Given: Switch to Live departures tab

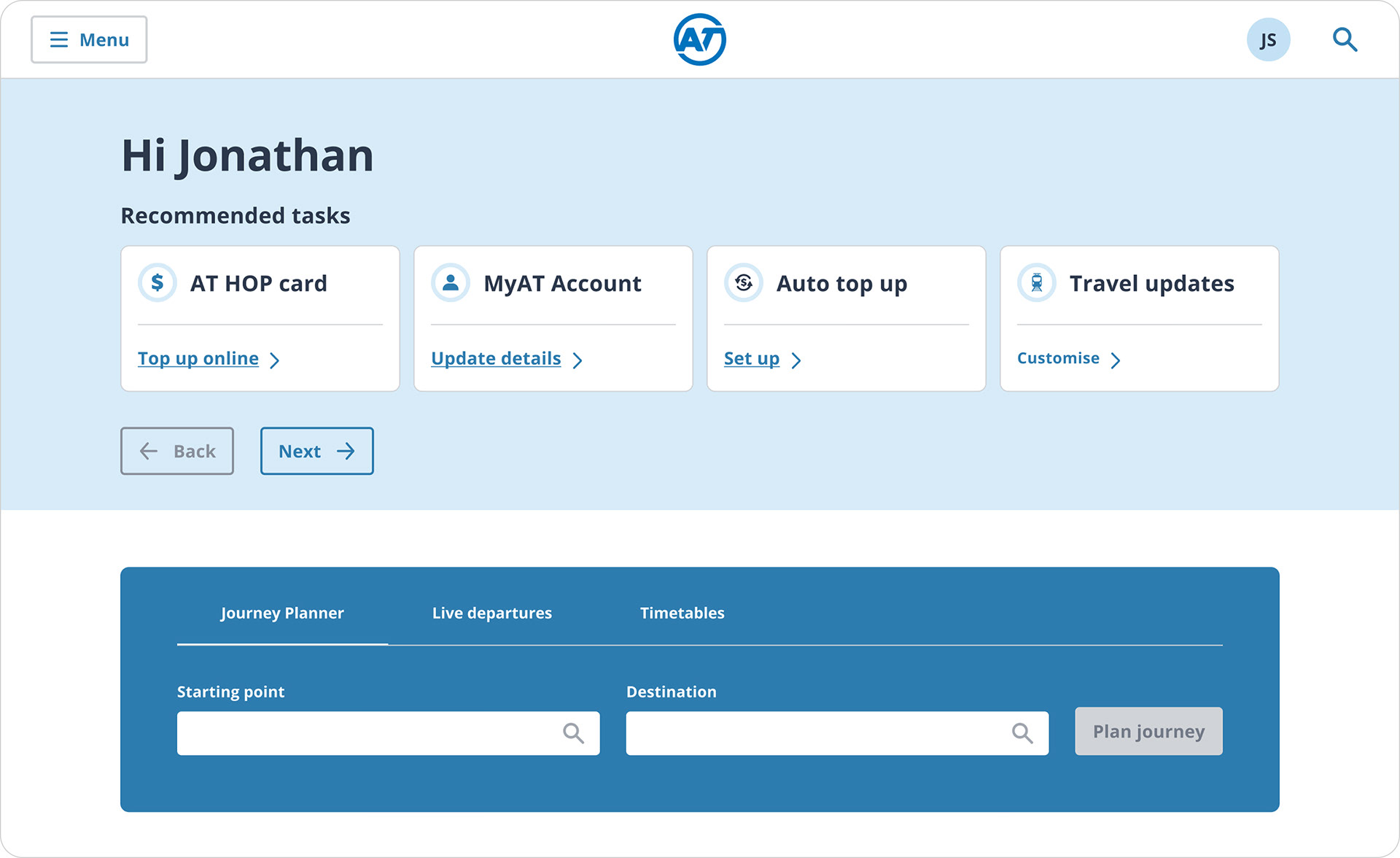Looking at the screenshot, I should click(x=491, y=613).
